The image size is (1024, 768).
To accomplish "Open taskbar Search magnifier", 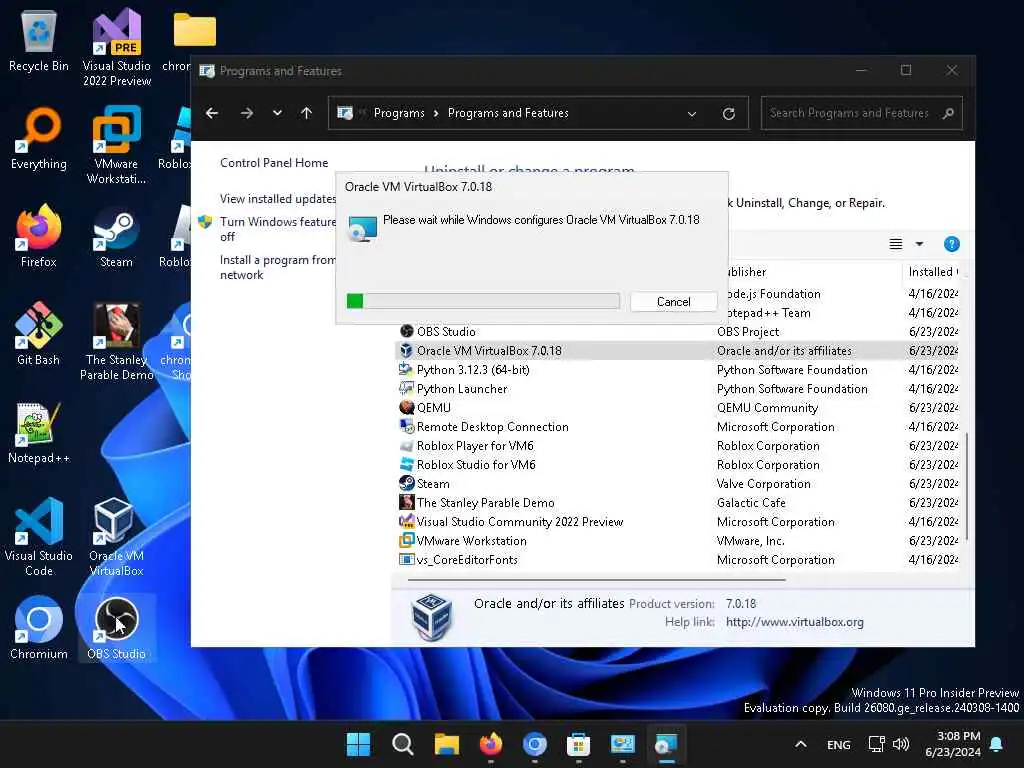I will coord(402,744).
